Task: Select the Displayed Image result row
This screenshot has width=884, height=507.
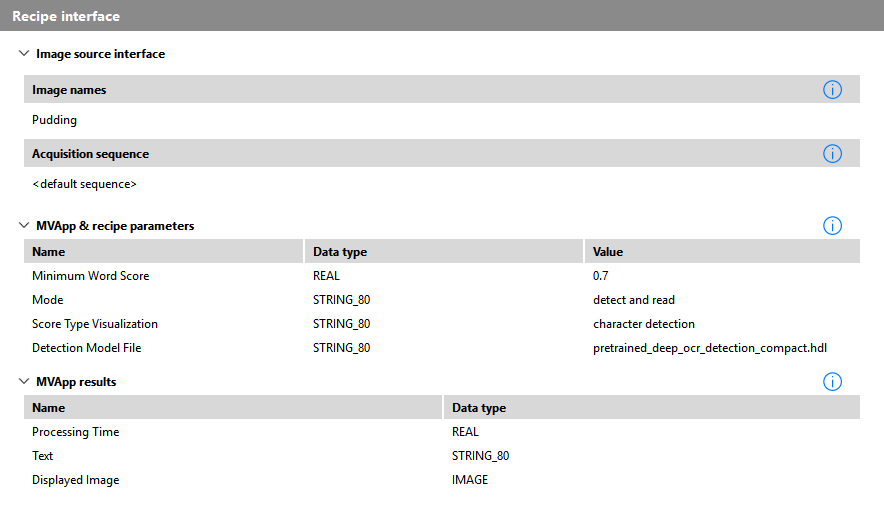Action: (76, 480)
